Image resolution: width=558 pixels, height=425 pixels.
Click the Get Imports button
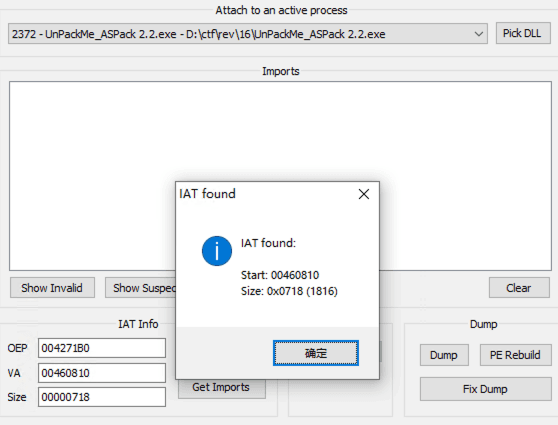222,388
